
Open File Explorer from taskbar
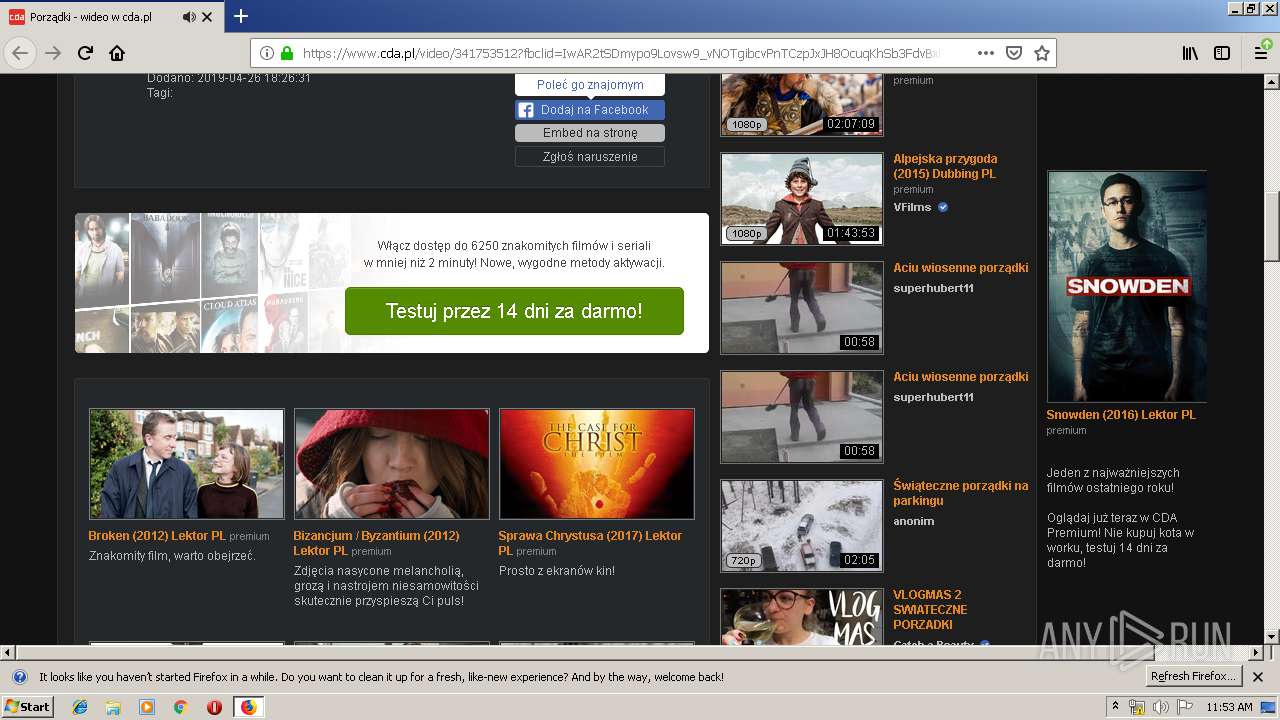[113, 707]
